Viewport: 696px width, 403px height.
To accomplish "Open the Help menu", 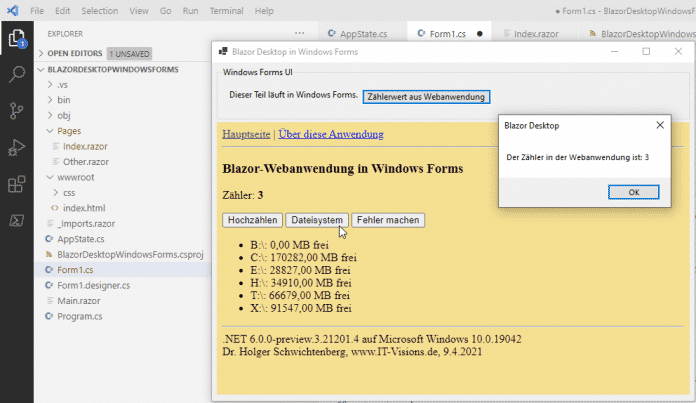I will pos(264,11).
